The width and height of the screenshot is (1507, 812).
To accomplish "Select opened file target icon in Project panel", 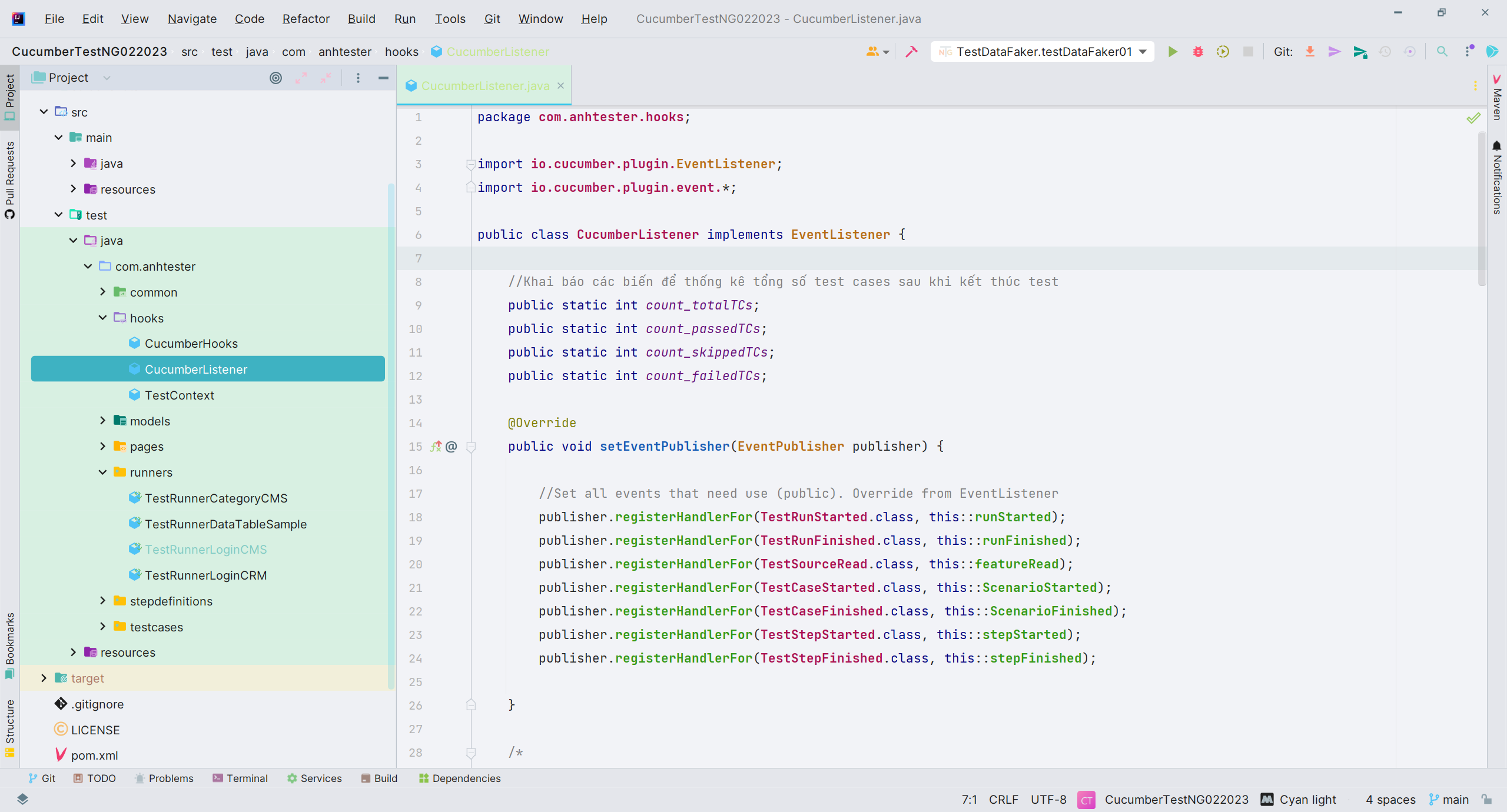I will click(x=275, y=78).
